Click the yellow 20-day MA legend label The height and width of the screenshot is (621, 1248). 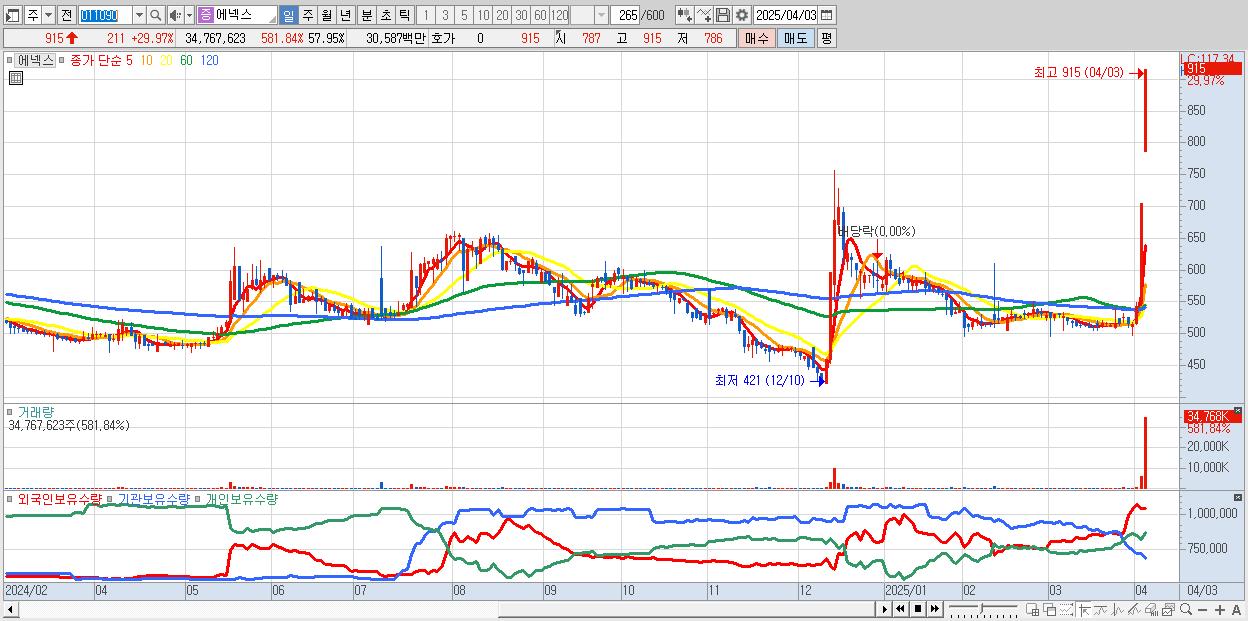coord(166,60)
